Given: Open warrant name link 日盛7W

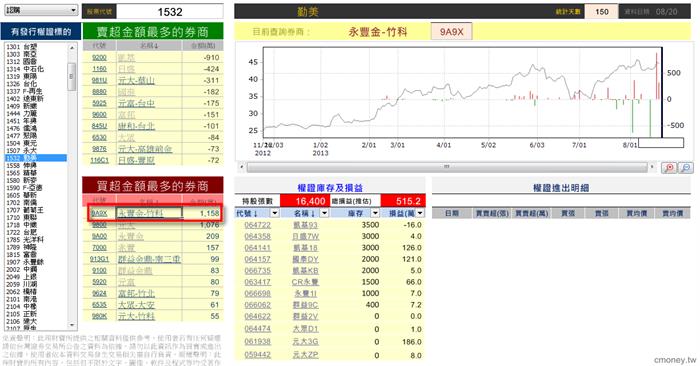Looking at the screenshot, I should click(305, 236).
